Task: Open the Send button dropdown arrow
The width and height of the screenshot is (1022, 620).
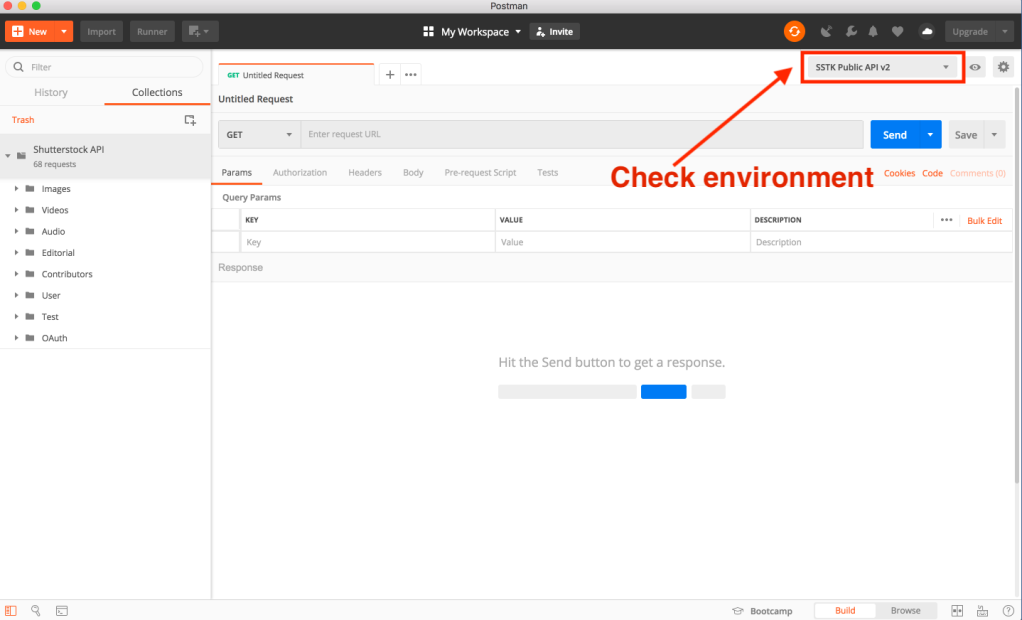Action: 930,134
